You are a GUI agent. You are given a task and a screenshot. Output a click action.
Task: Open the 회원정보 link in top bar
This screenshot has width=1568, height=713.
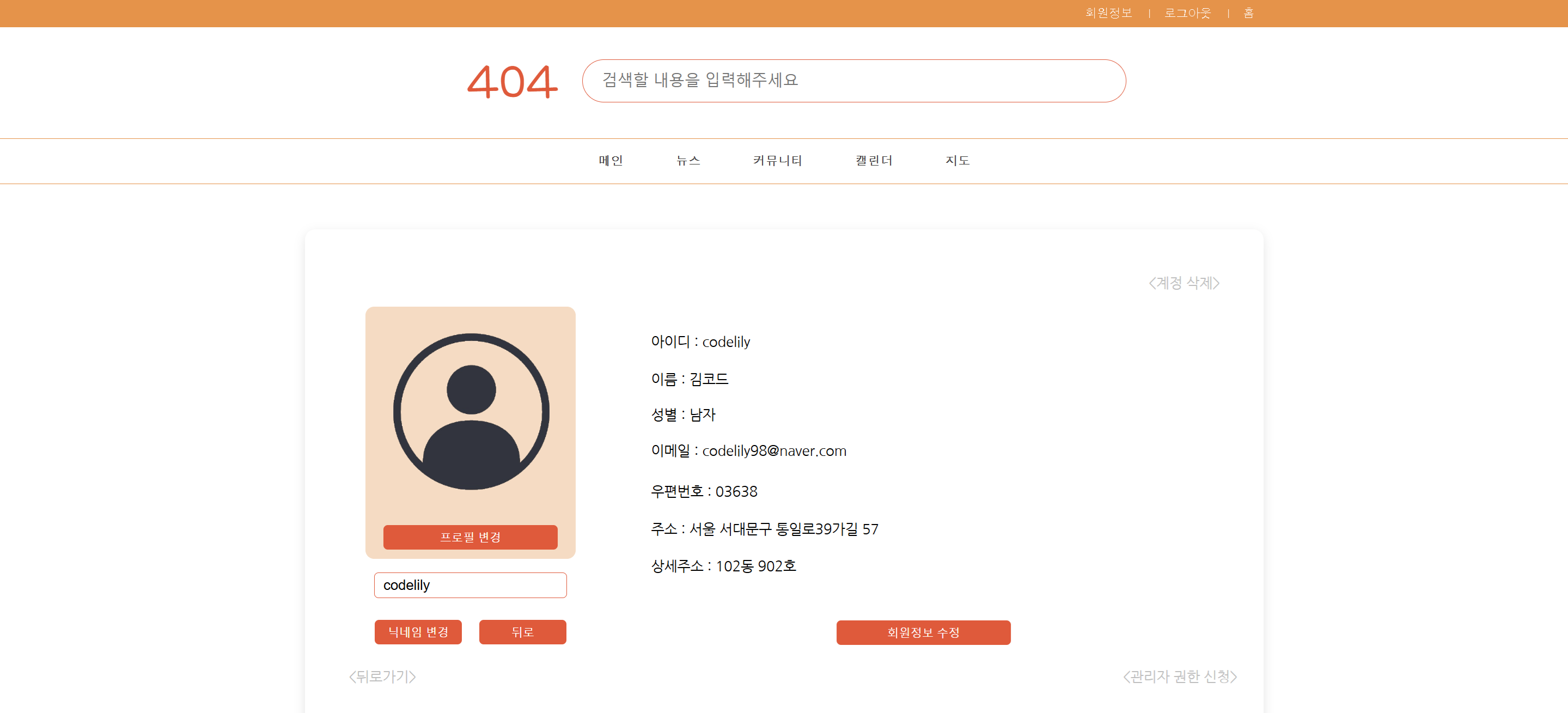point(1108,13)
